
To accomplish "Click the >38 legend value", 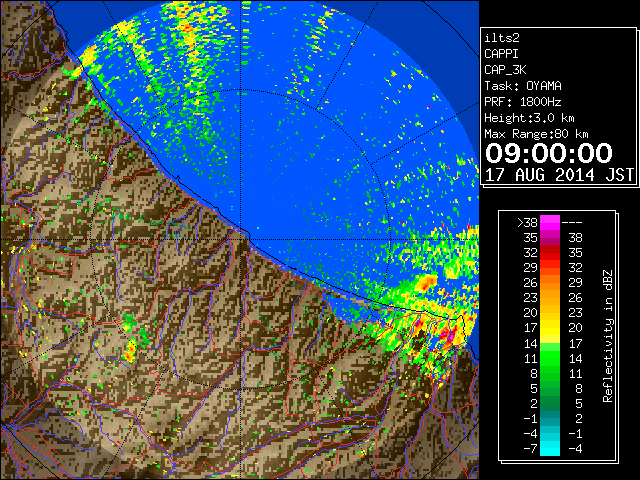I will click(x=527, y=223).
